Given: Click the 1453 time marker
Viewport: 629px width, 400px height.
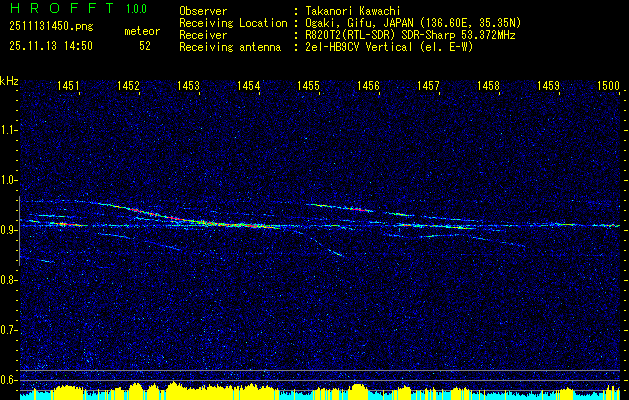Looking at the screenshot, I should [189, 85].
